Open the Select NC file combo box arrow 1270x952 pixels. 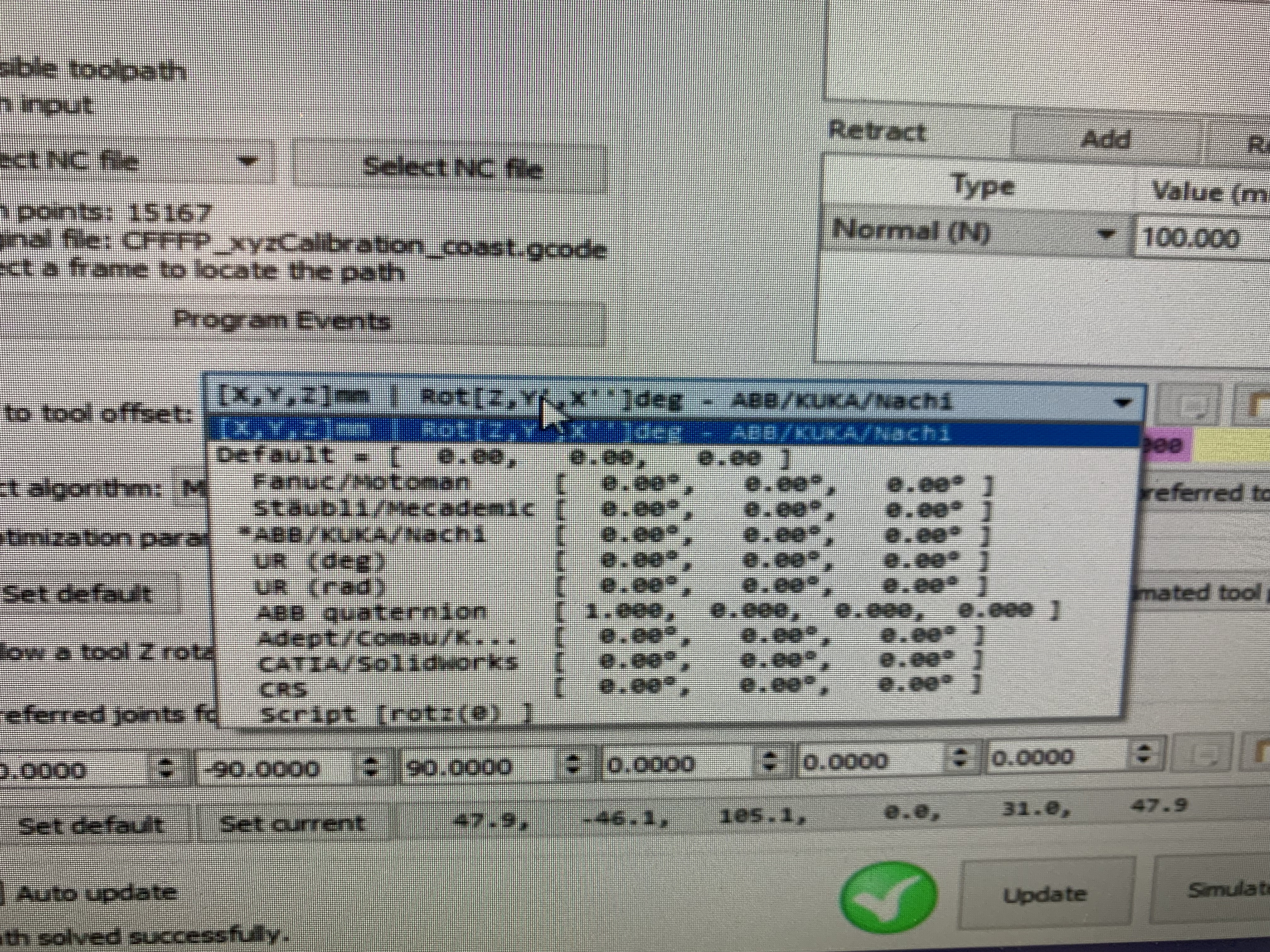click(x=248, y=162)
